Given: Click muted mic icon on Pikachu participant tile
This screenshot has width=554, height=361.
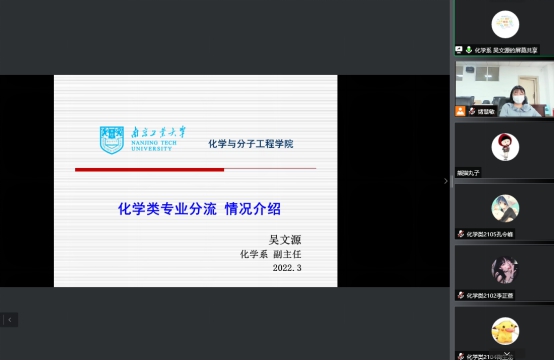Looking at the screenshot, I should (461, 356).
